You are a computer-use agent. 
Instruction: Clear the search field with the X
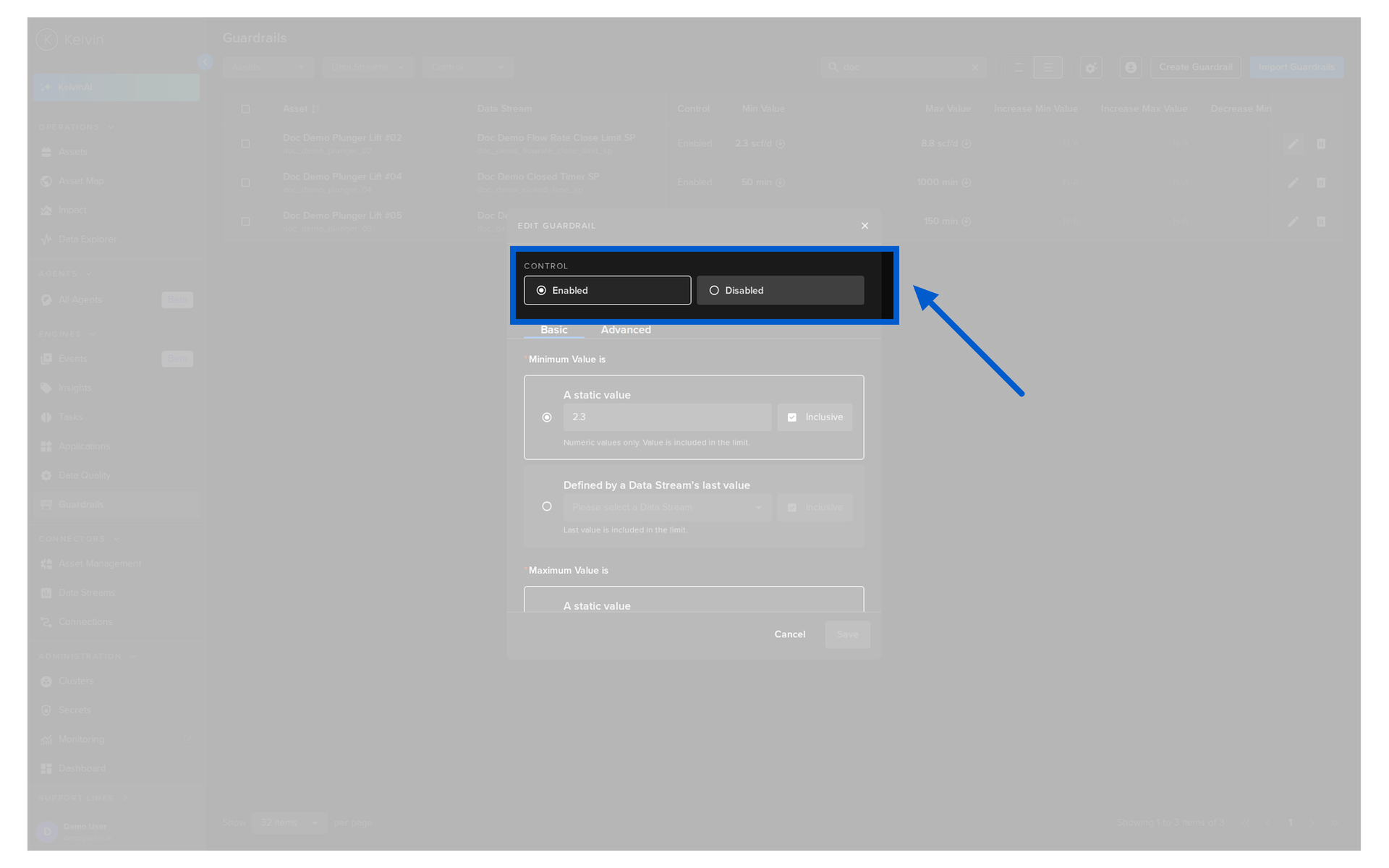(x=975, y=67)
